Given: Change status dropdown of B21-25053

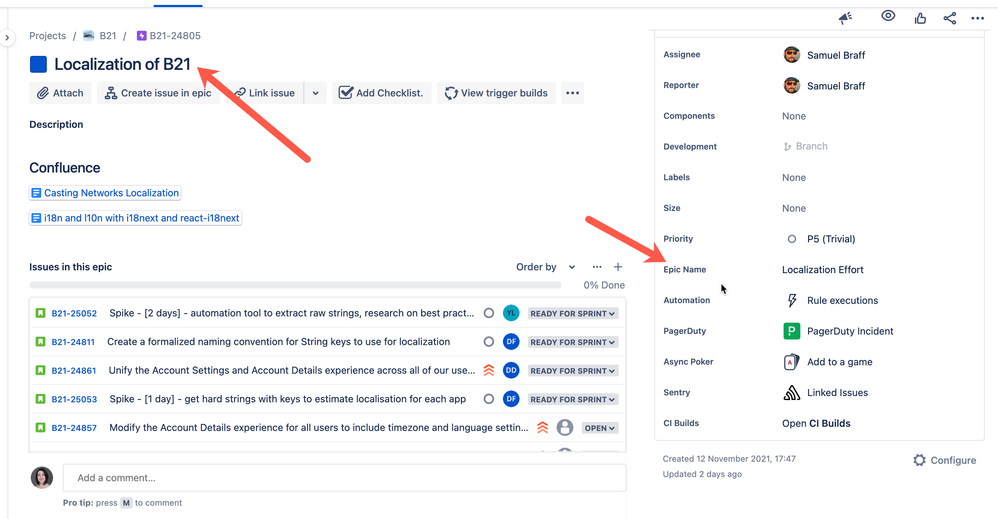Looking at the screenshot, I should (x=573, y=400).
